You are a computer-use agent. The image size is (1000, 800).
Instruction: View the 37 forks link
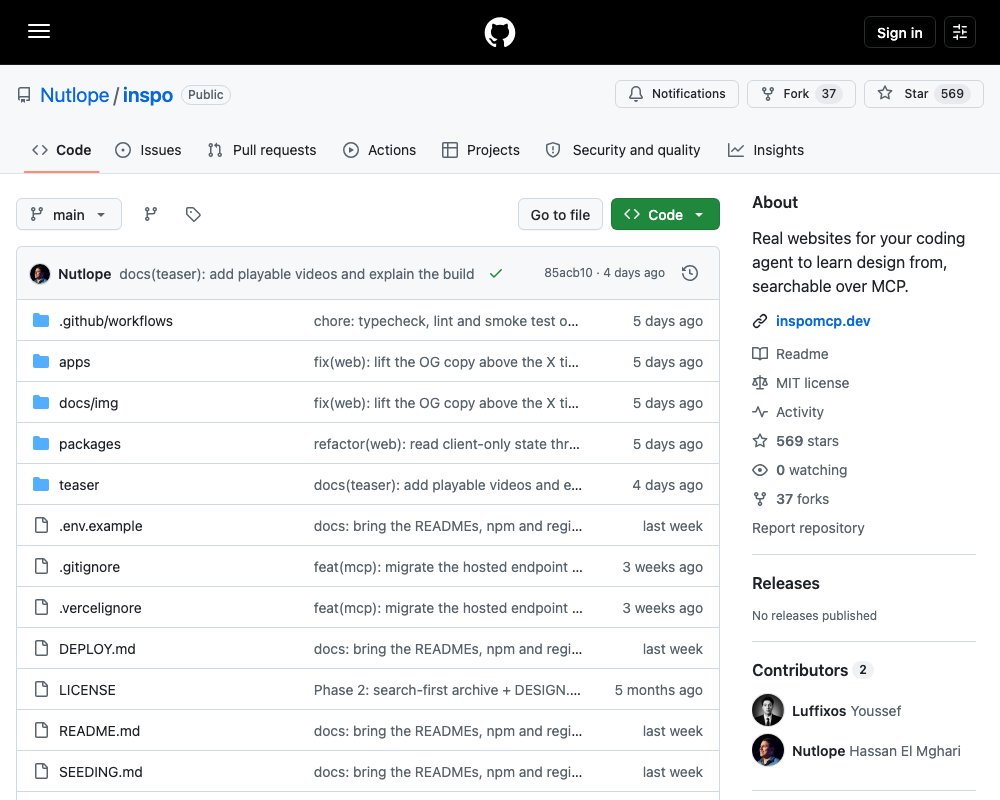coord(791,499)
